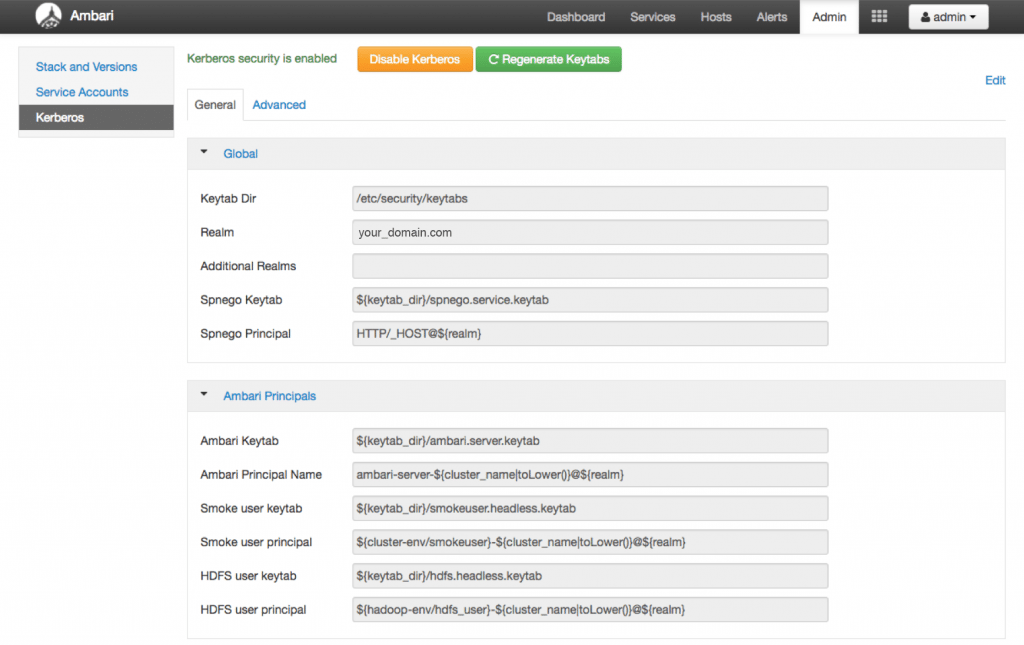Open the apps grid icon
The height and width of the screenshot is (645, 1024).
coord(878,16)
